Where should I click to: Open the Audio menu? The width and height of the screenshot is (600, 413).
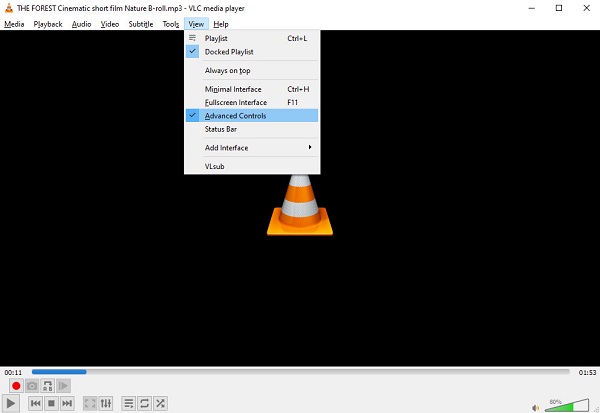point(82,24)
